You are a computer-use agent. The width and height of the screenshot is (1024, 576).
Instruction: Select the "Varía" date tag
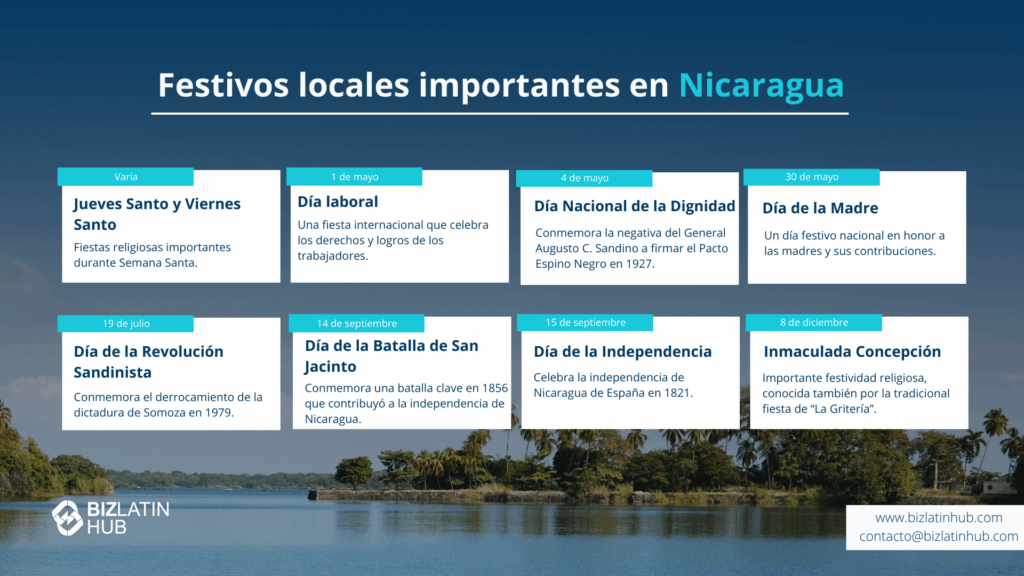(x=126, y=176)
